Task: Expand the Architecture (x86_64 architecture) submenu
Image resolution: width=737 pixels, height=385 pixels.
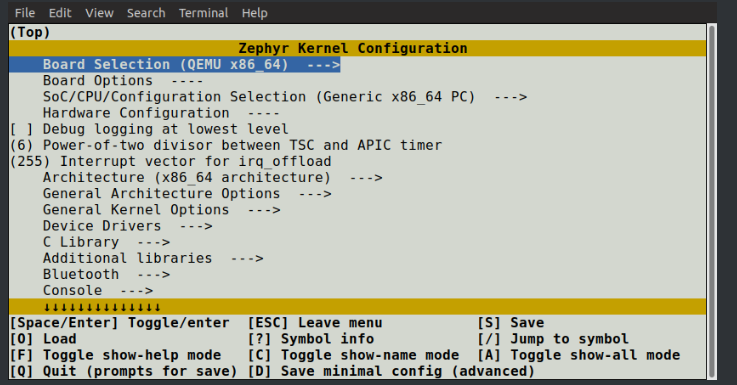Action: [212, 178]
